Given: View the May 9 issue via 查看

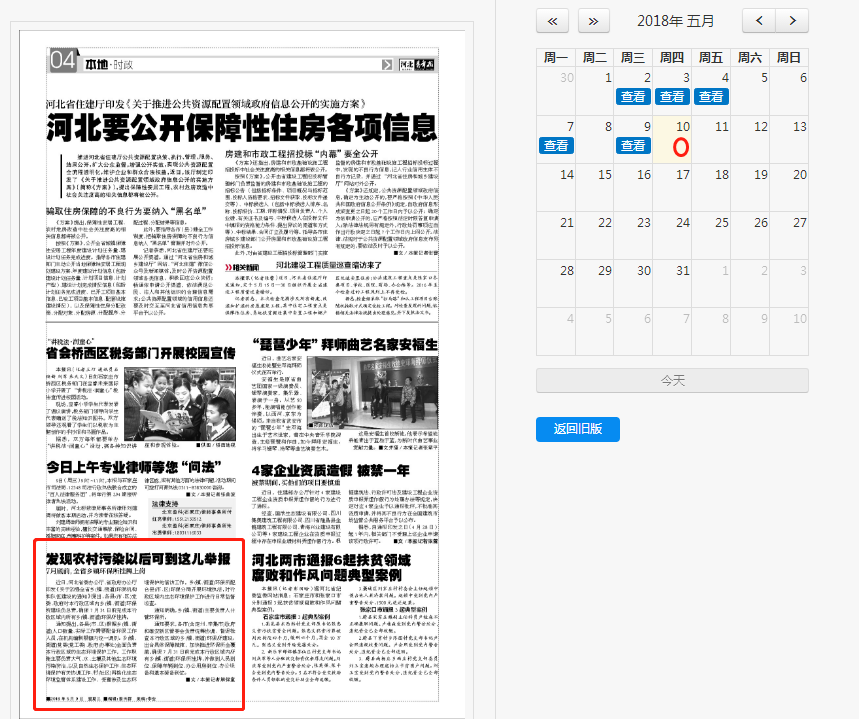Looking at the screenshot, I should pyautogui.click(x=633, y=145).
